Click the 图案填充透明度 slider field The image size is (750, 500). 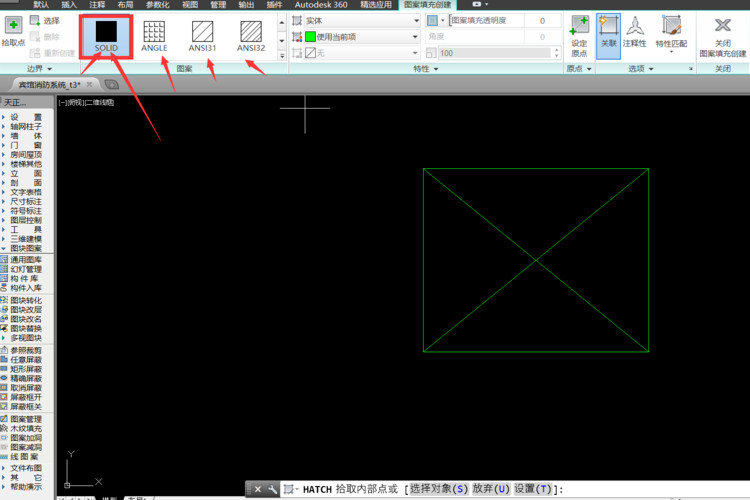tap(486, 21)
